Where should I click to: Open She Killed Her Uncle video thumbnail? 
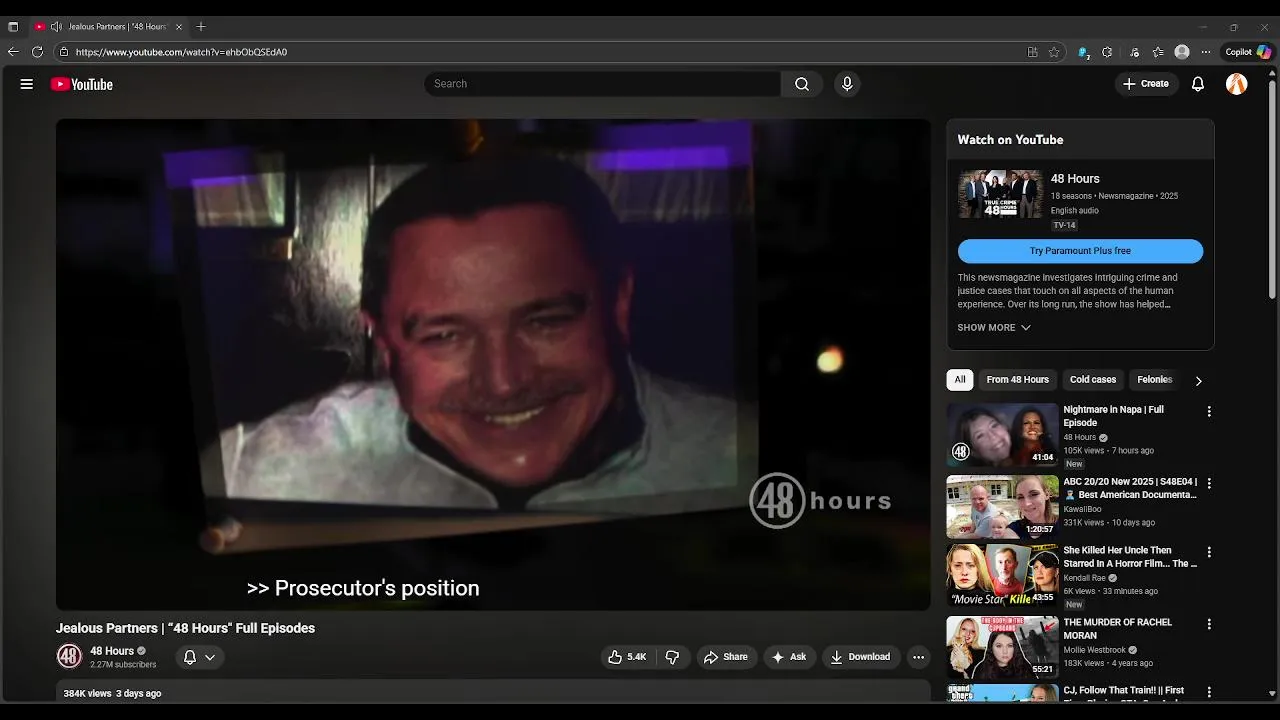pyautogui.click(x=1002, y=576)
